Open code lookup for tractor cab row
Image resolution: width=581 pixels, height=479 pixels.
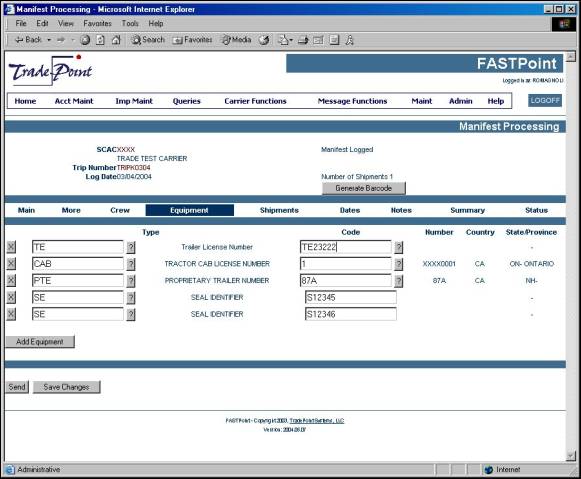click(x=399, y=264)
